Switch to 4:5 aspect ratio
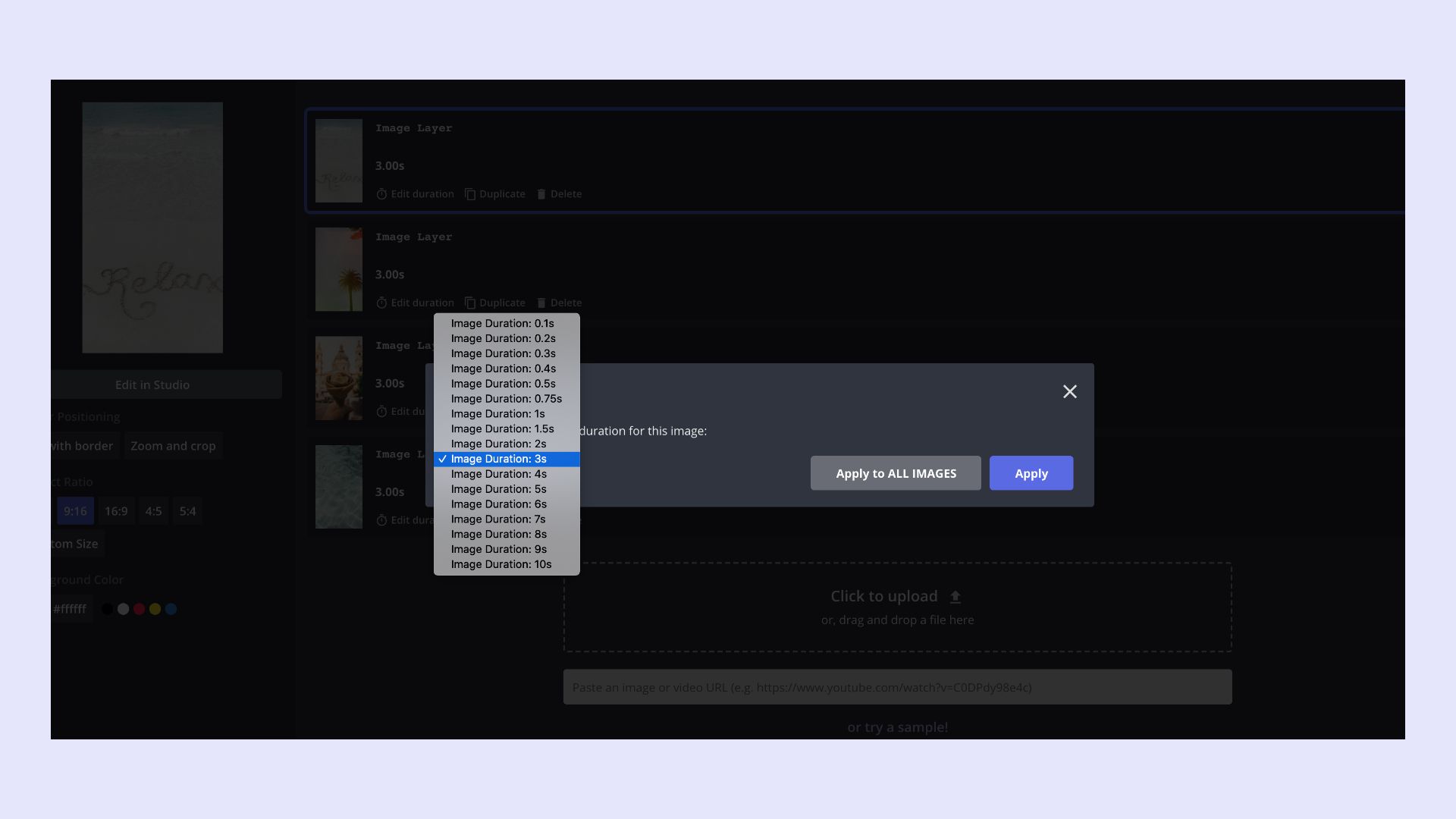1456x819 pixels. point(153,511)
